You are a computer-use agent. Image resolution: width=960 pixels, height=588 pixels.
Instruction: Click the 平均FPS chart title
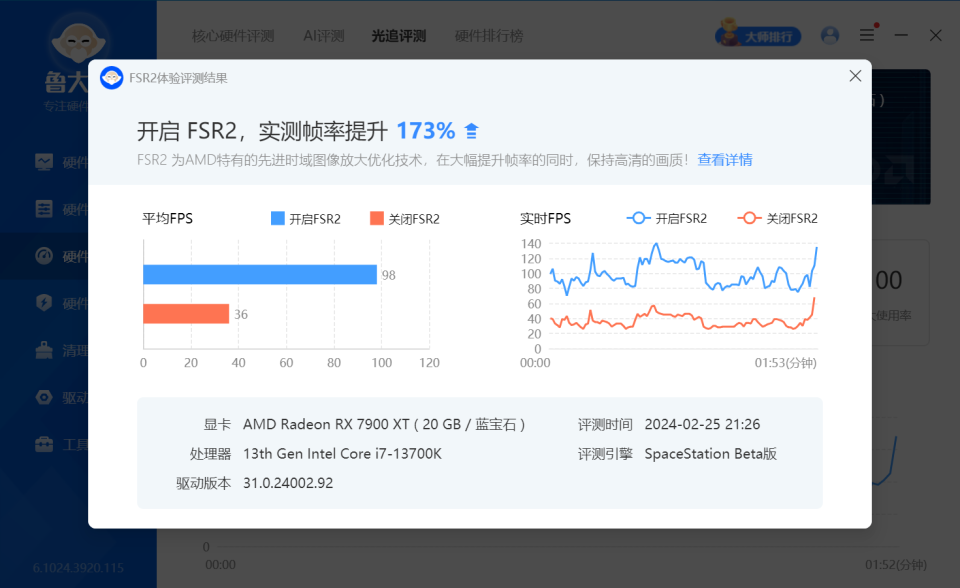click(167, 219)
